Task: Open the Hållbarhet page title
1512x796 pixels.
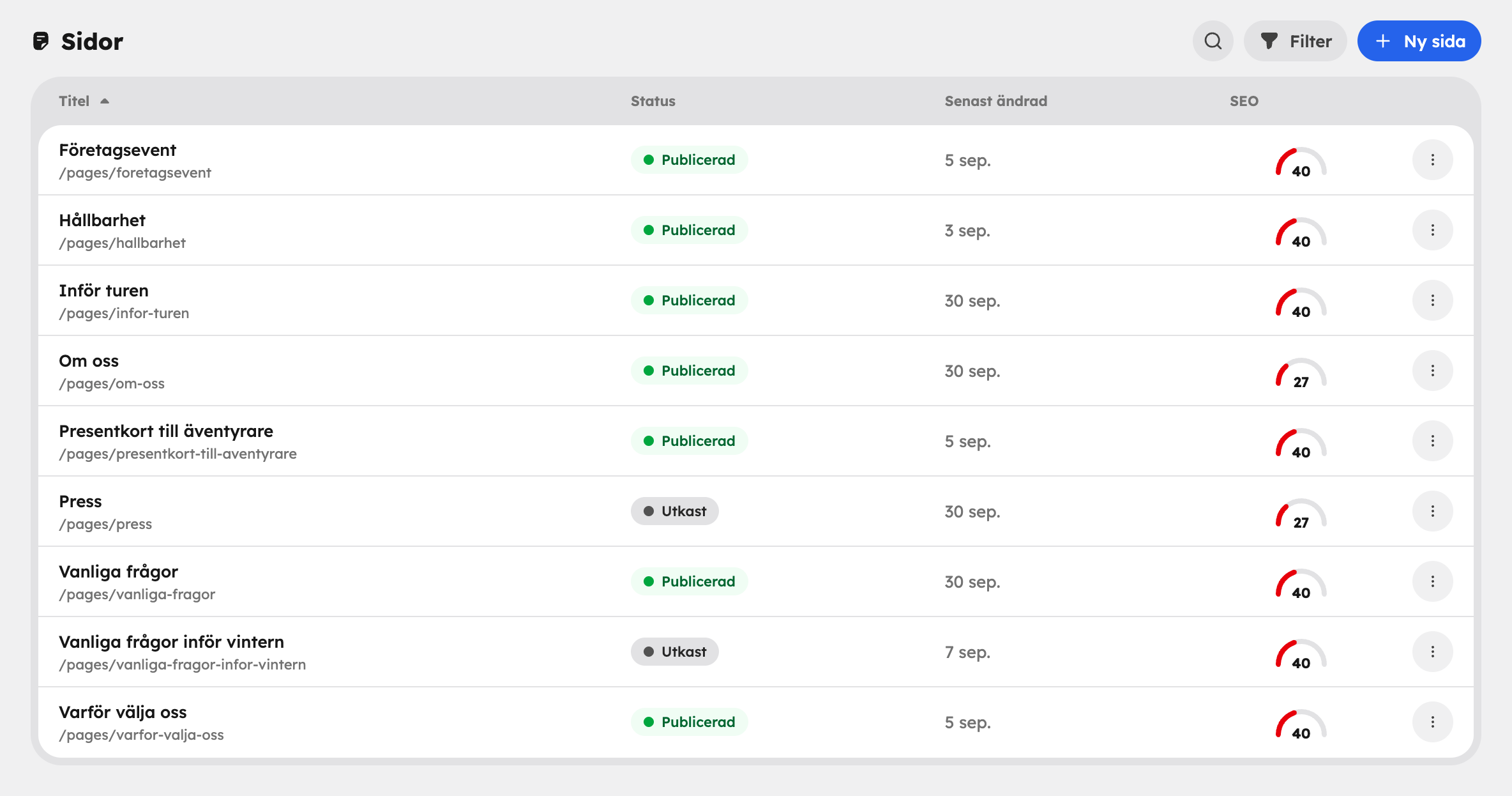Action: 102,220
